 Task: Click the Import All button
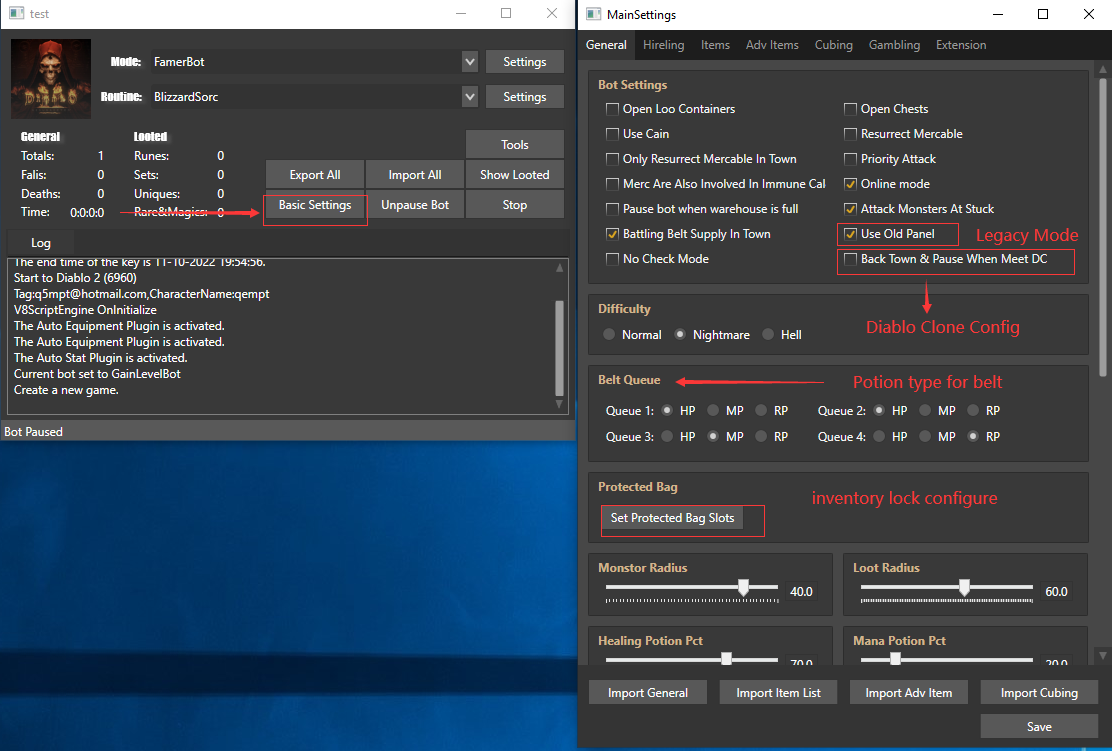click(415, 174)
